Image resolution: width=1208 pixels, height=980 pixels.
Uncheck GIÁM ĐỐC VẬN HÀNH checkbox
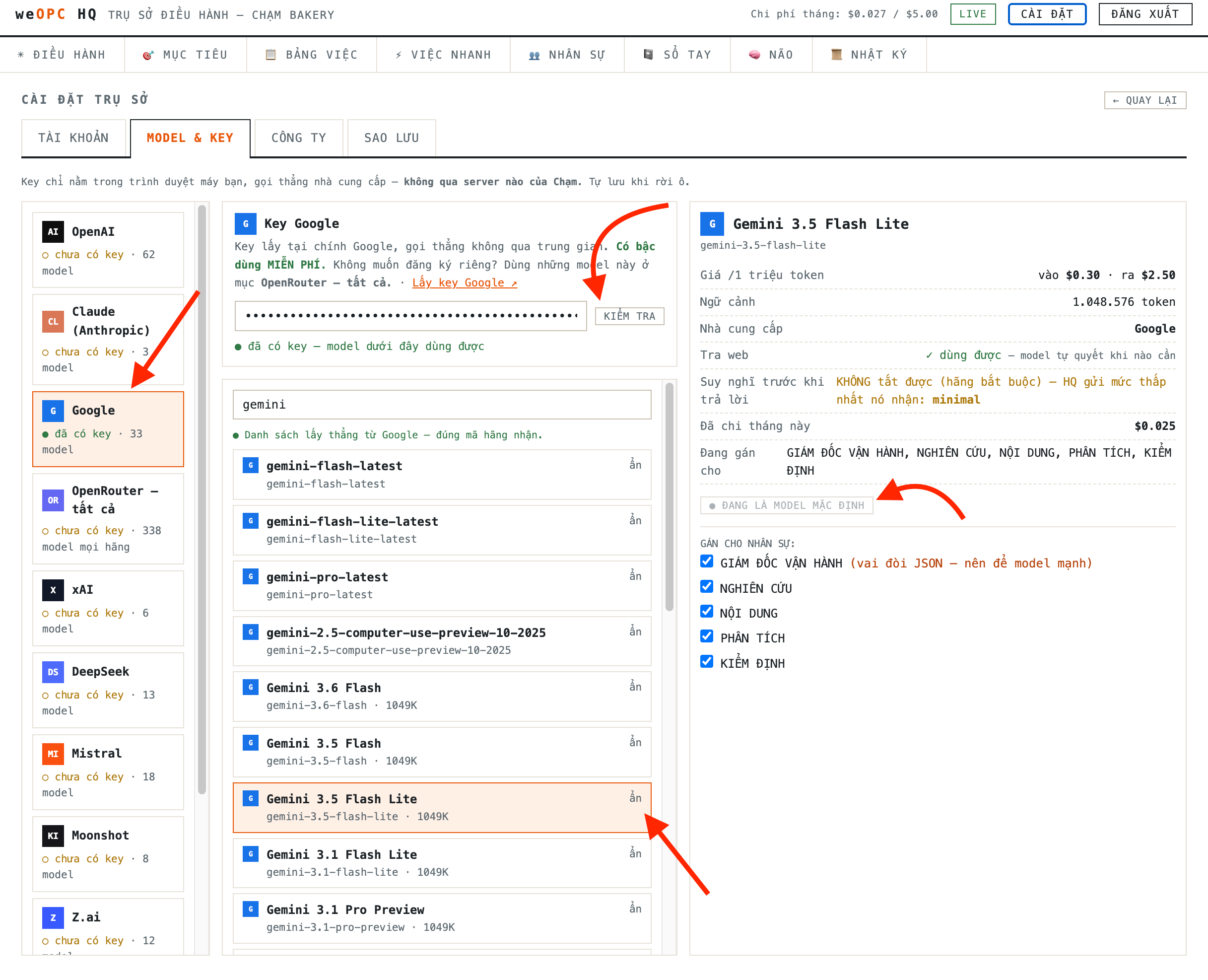(x=706, y=561)
